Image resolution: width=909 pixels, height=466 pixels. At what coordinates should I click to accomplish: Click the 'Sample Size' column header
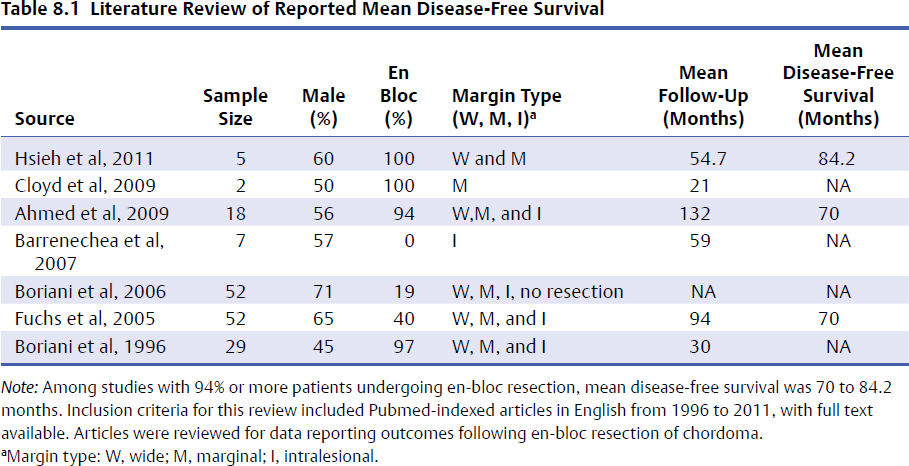[235, 107]
